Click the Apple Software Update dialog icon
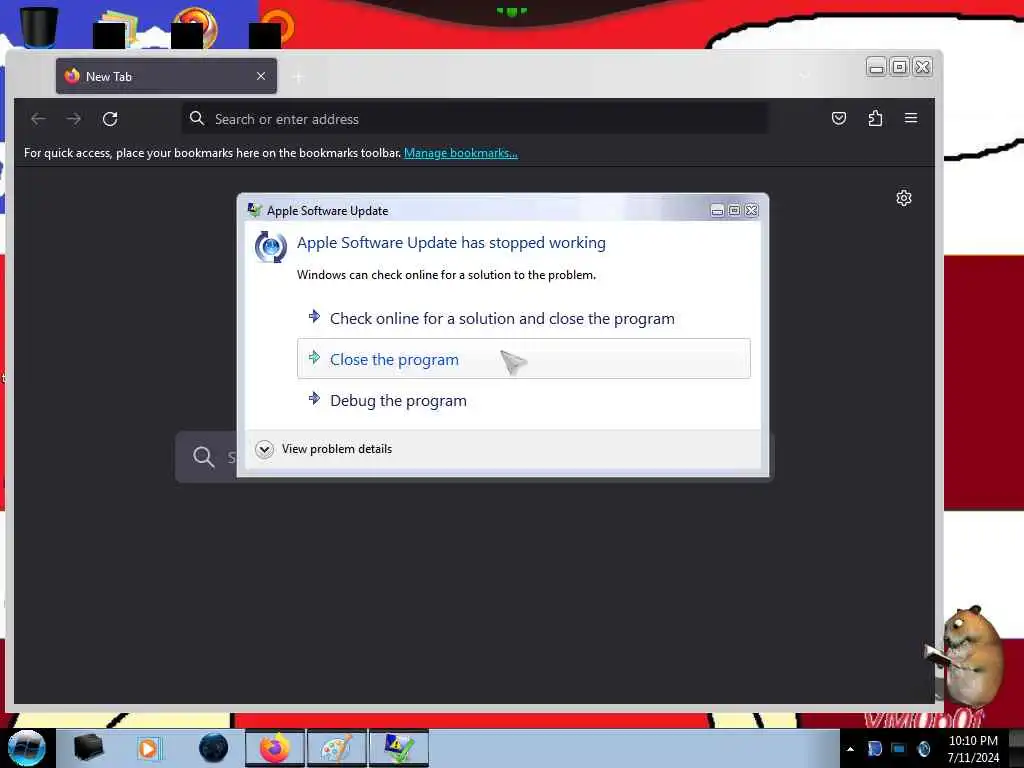Image resolution: width=1024 pixels, height=768 pixels. (x=270, y=247)
